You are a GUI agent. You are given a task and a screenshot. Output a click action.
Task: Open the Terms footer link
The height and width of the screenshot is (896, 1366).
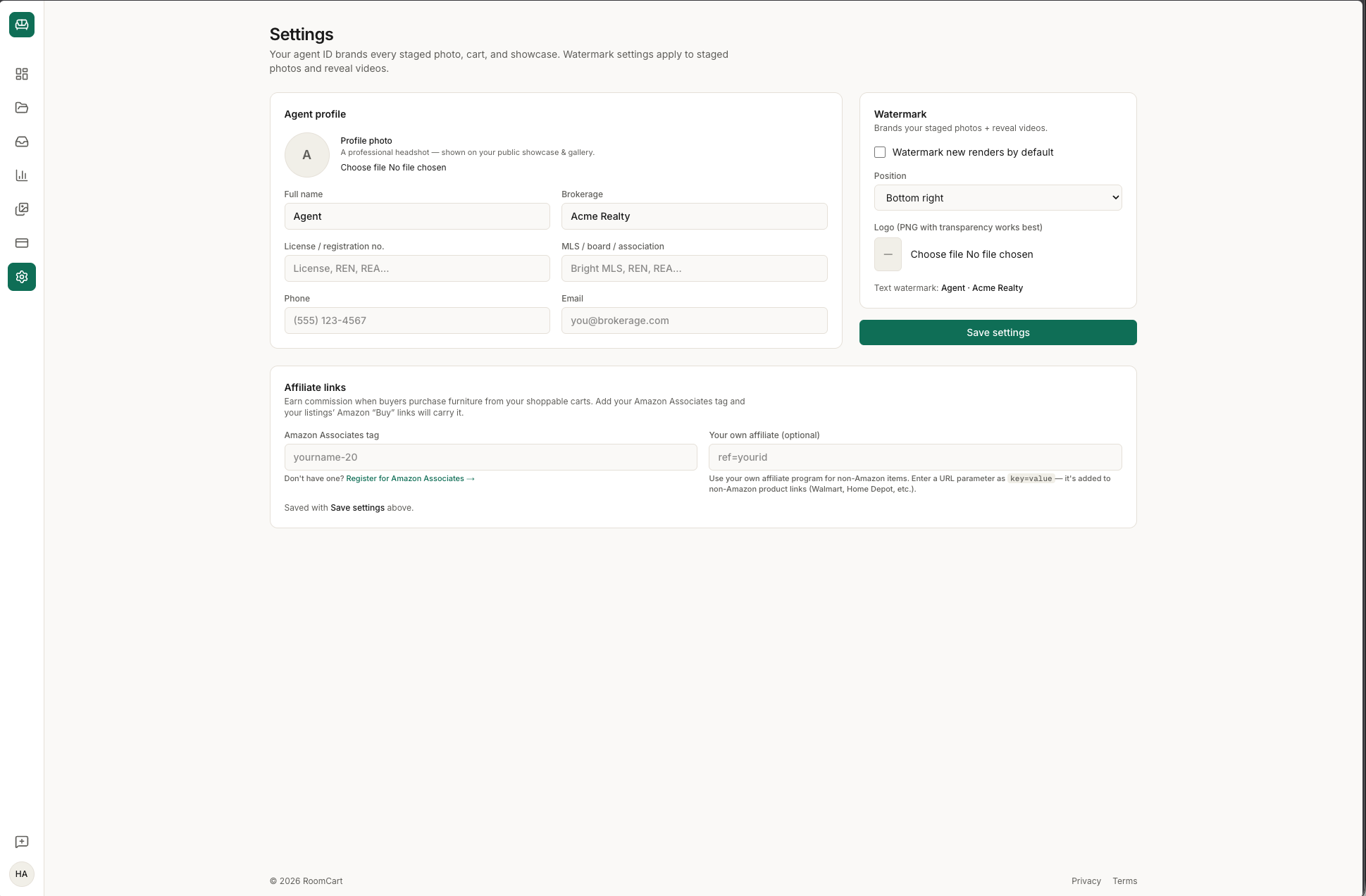tap(1124, 881)
